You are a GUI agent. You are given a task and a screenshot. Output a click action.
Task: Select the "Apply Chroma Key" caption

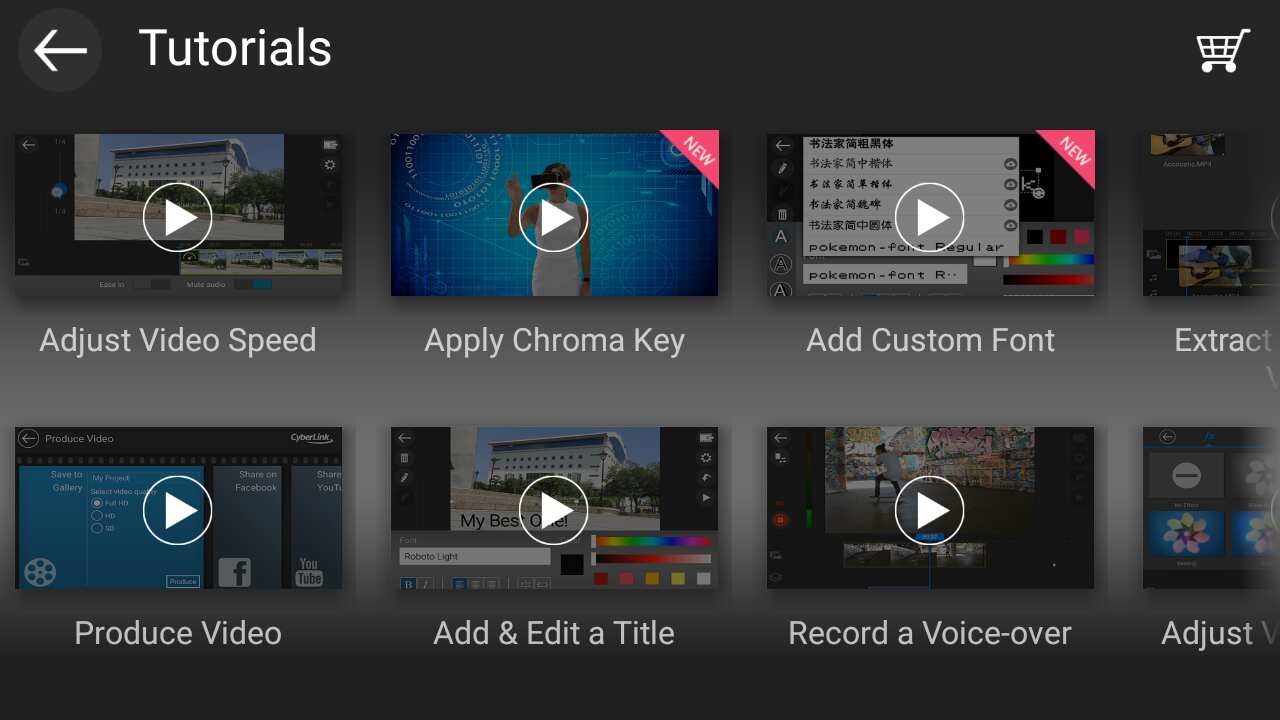click(x=554, y=340)
